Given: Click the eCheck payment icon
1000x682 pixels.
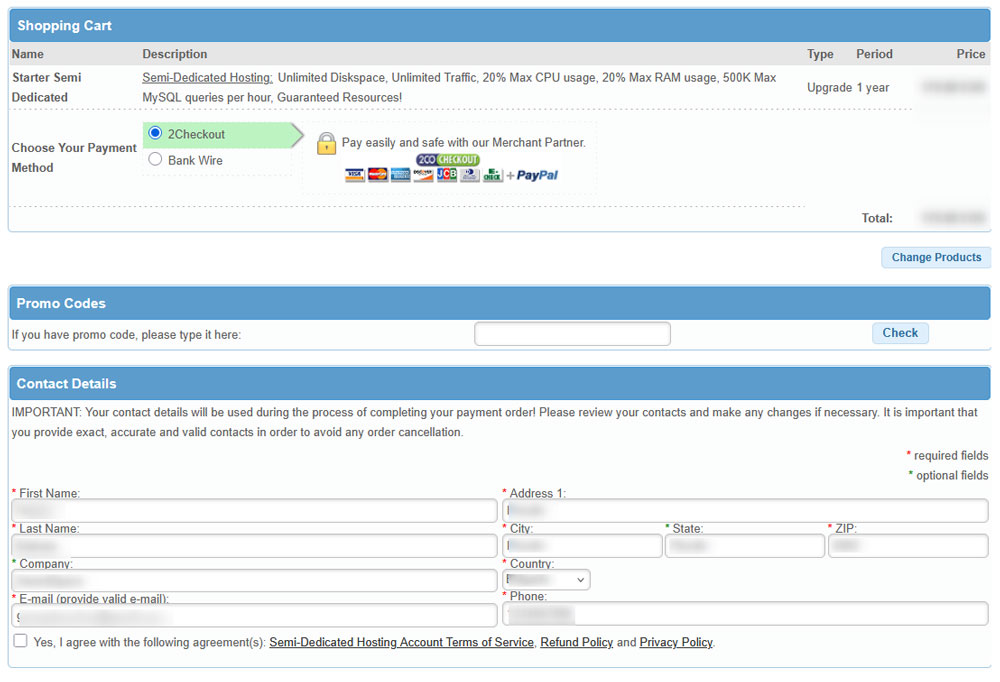Looking at the screenshot, I should tap(492, 173).
